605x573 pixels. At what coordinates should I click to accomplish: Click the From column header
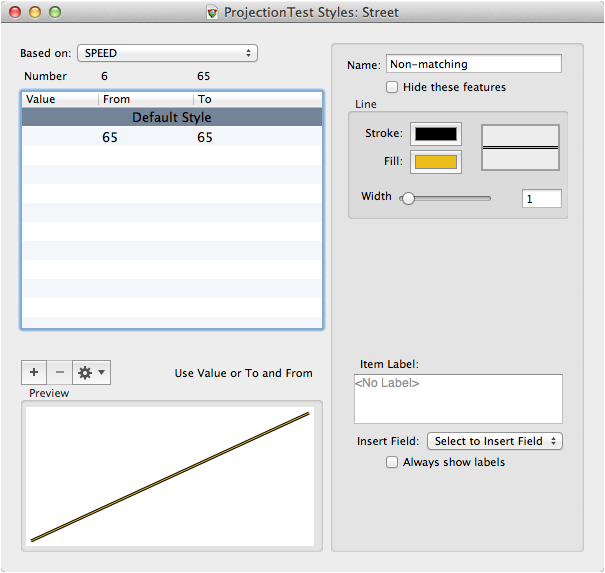146,100
